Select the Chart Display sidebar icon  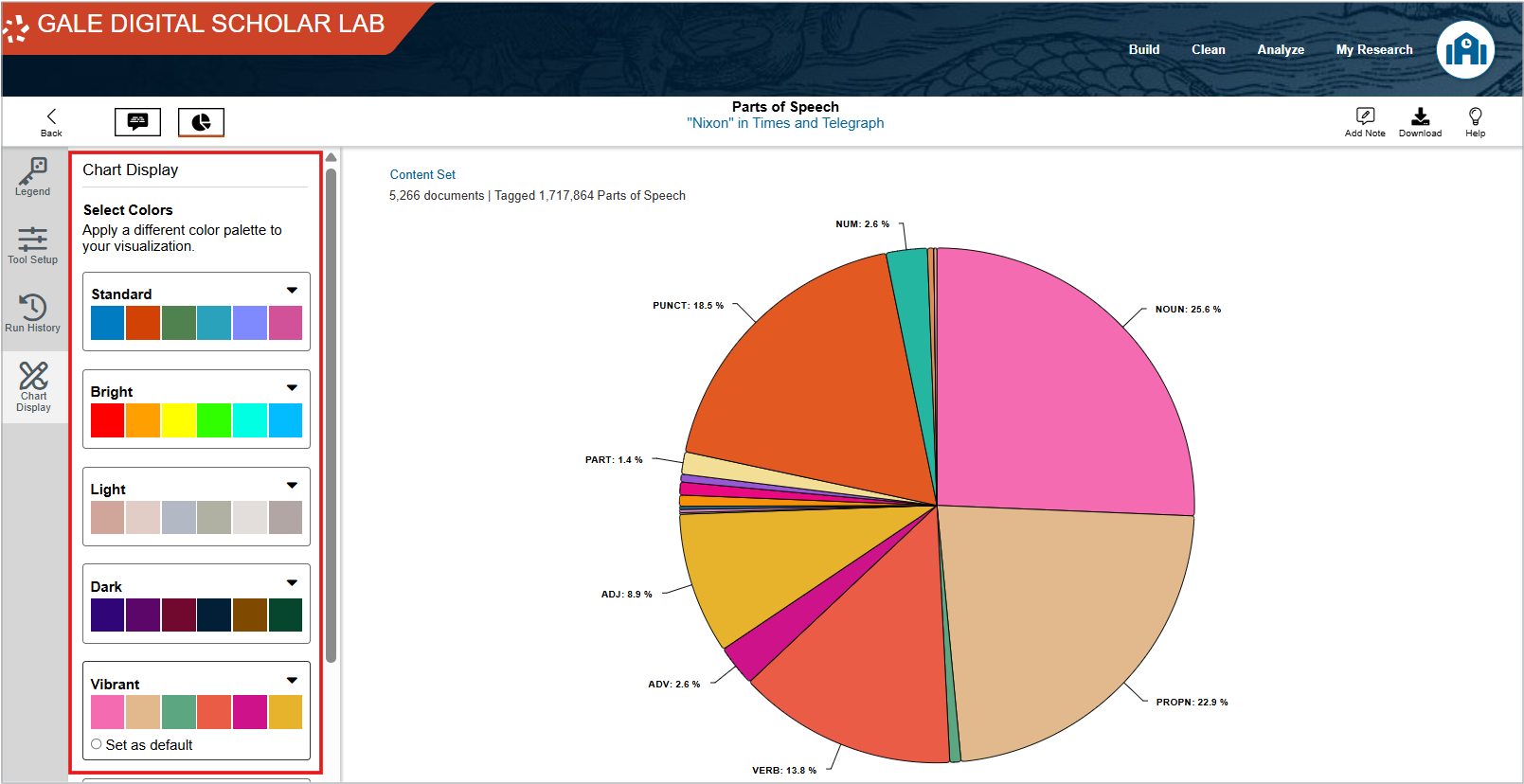click(x=33, y=387)
